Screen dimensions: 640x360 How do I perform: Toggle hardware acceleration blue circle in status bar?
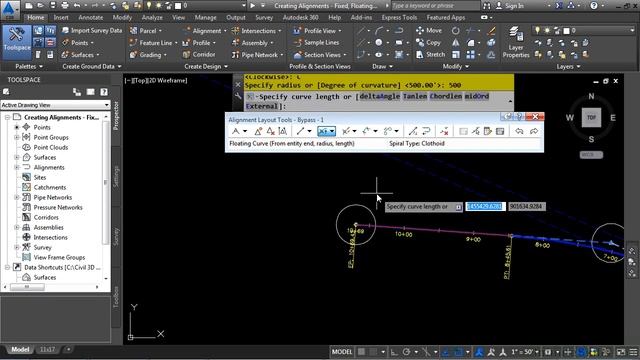click(x=581, y=352)
